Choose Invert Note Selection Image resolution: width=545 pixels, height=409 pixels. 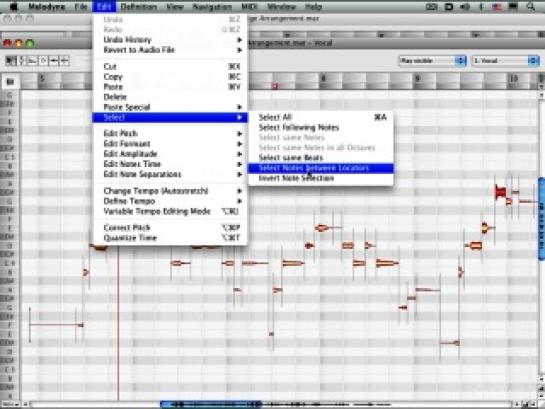[x=321, y=178]
